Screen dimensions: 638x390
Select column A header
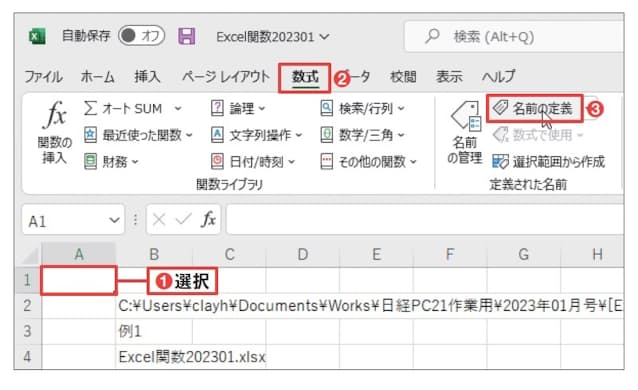coord(79,255)
